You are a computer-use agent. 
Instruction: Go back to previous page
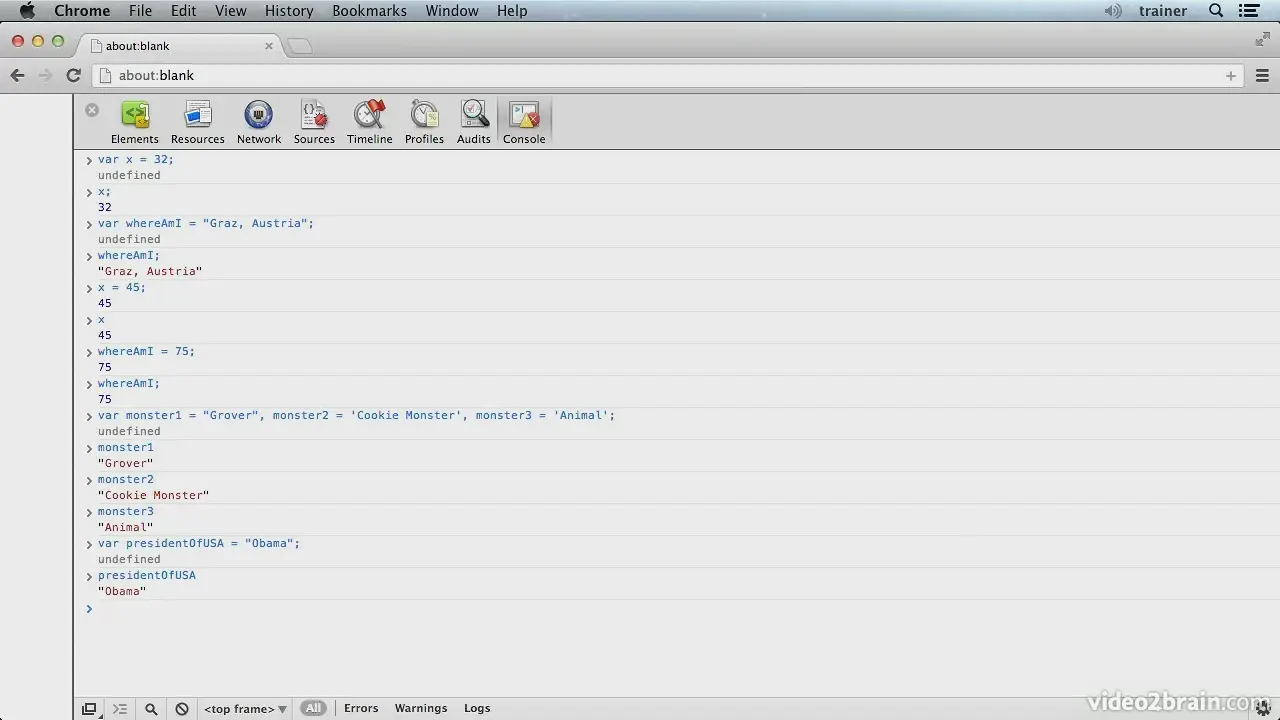tap(17, 75)
